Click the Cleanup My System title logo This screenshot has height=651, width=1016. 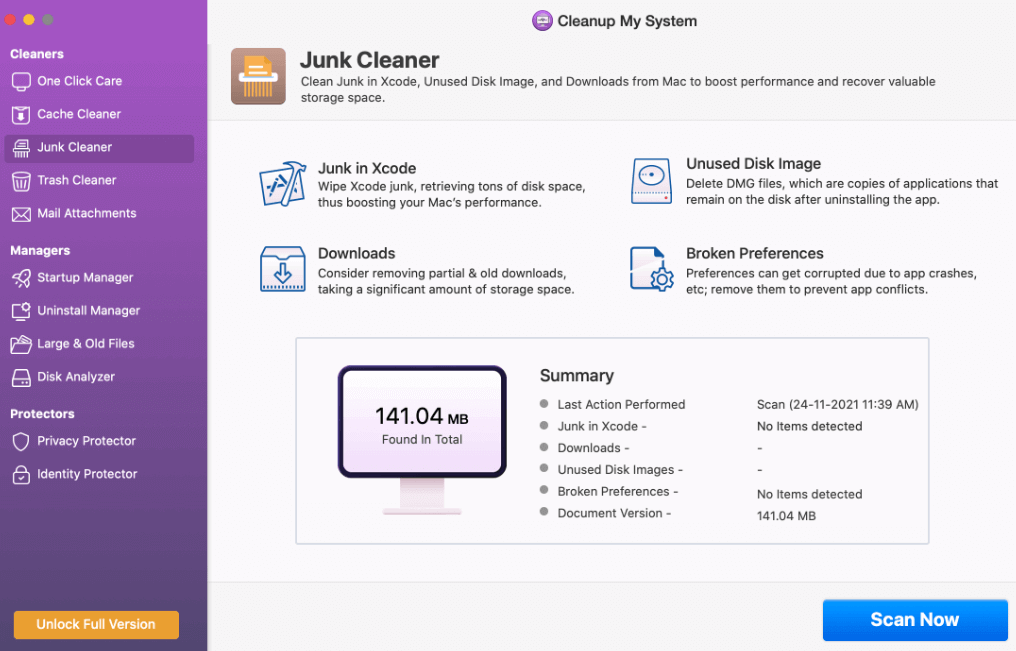click(x=542, y=21)
